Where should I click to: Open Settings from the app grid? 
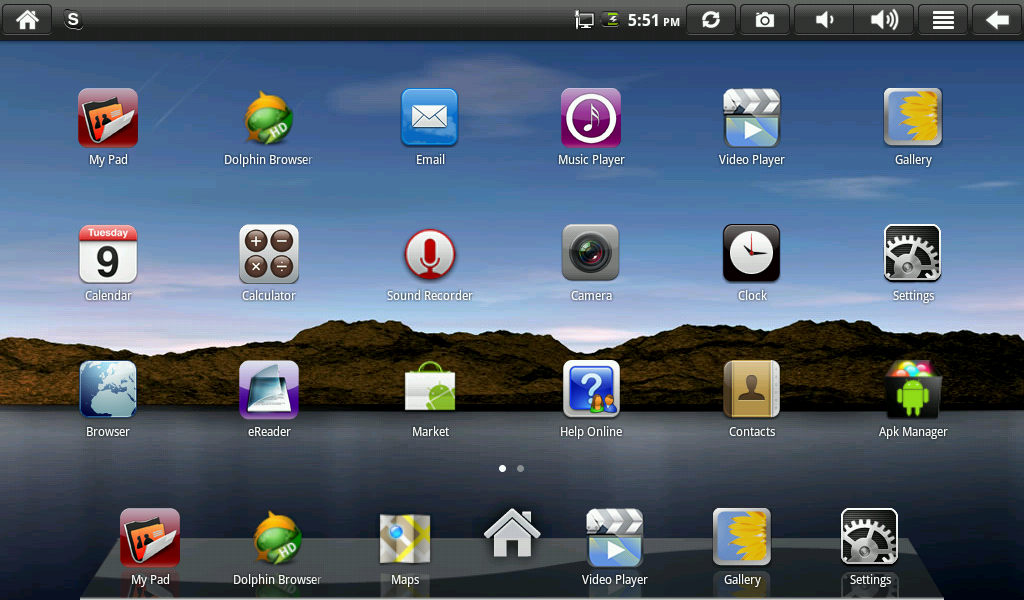coord(913,253)
